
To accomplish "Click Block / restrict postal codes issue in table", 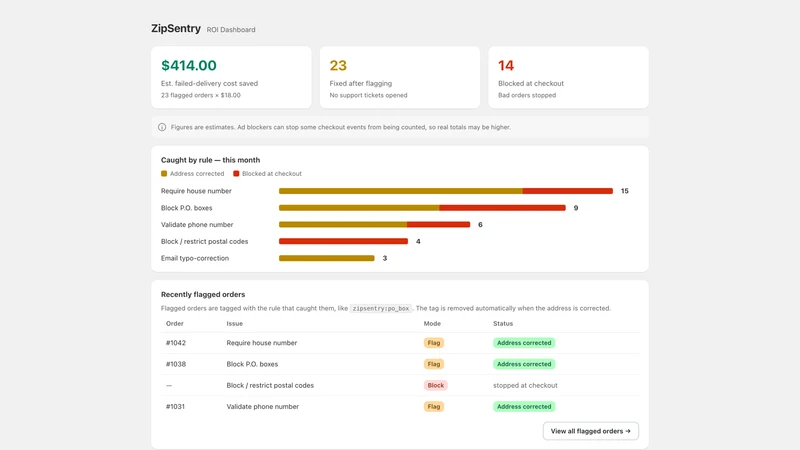I will pyautogui.click(x=270, y=385).
